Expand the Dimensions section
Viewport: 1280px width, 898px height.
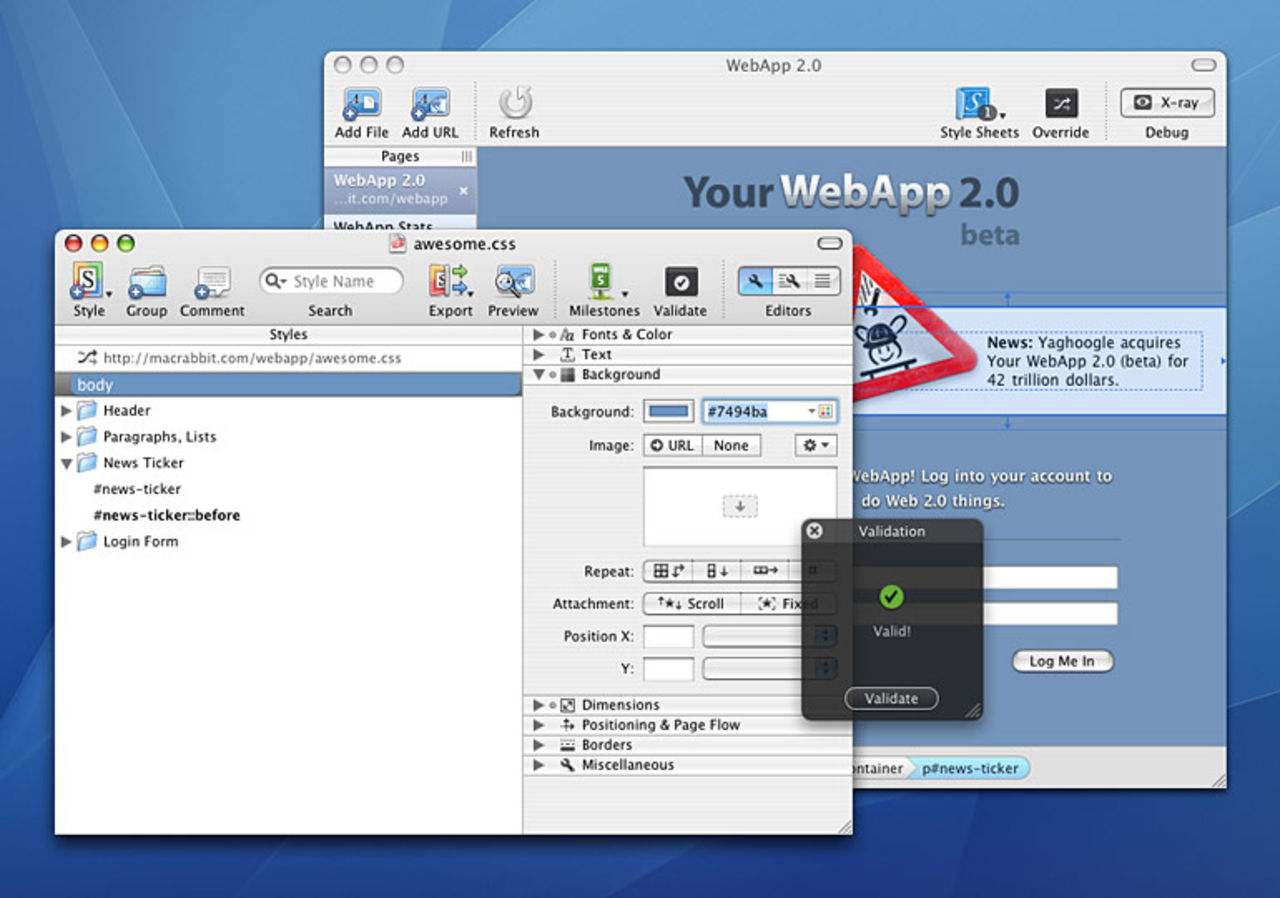pyautogui.click(x=539, y=705)
